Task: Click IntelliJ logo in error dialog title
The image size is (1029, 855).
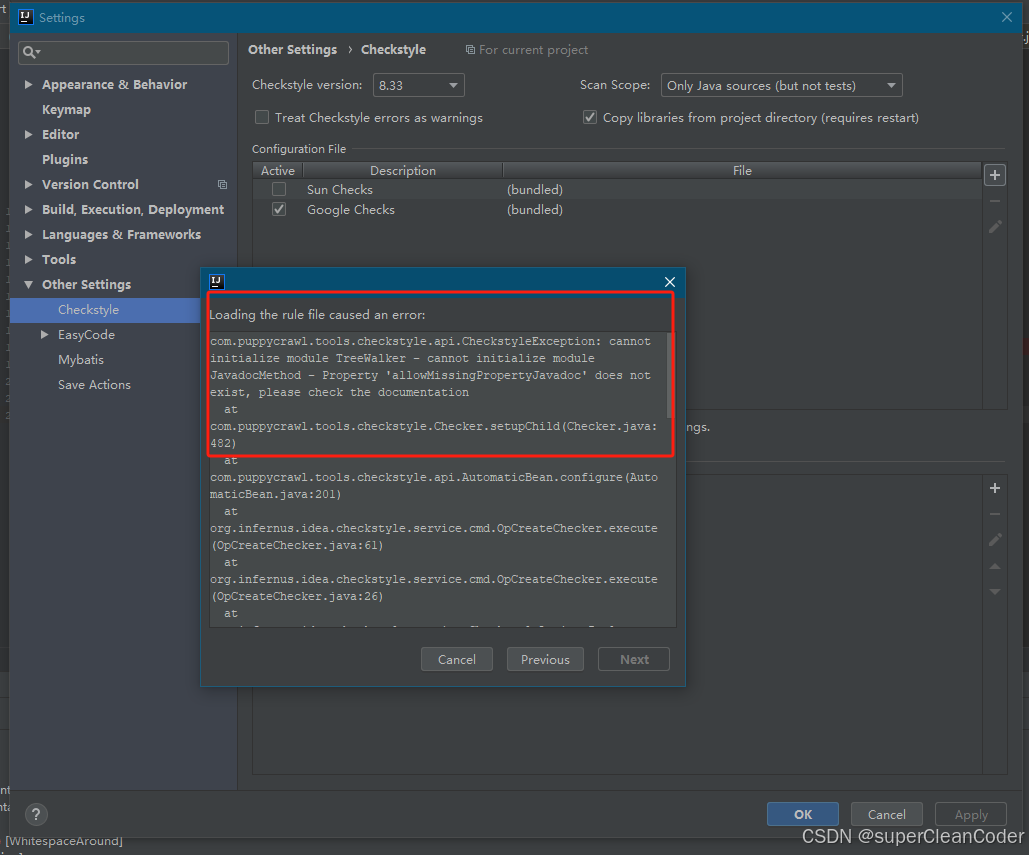Action: pos(217,282)
